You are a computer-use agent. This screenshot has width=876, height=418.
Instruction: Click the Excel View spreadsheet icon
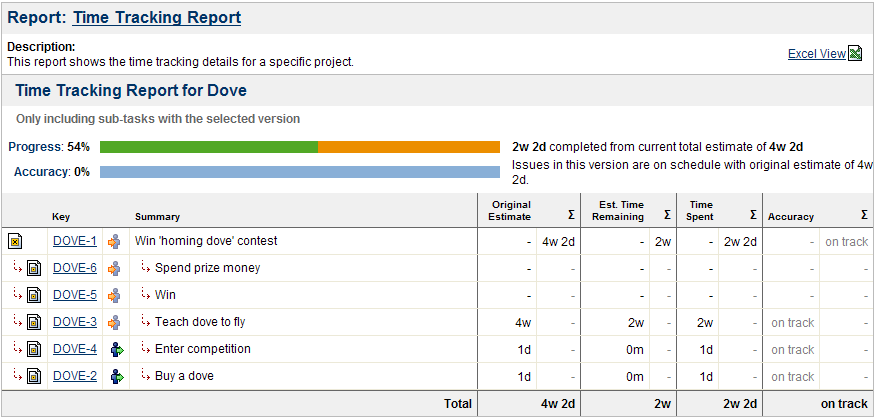pyautogui.click(x=855, y=54)
